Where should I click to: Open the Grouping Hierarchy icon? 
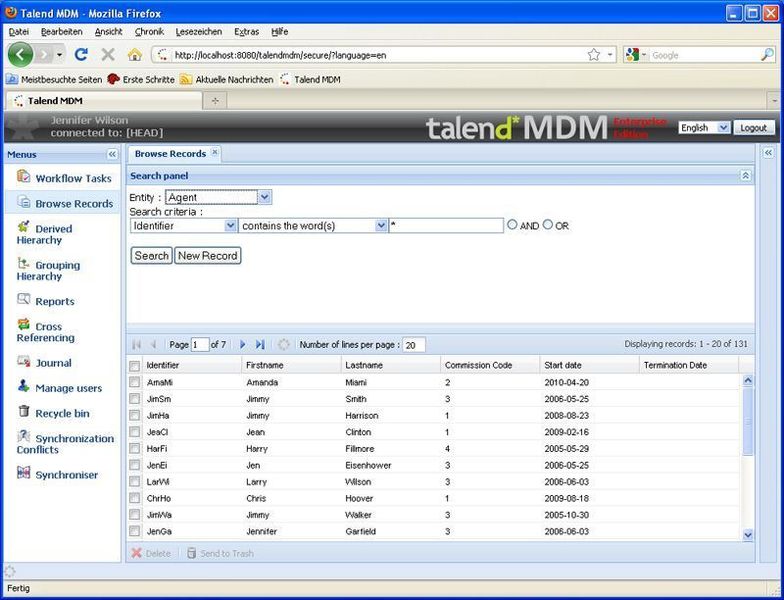24,263
